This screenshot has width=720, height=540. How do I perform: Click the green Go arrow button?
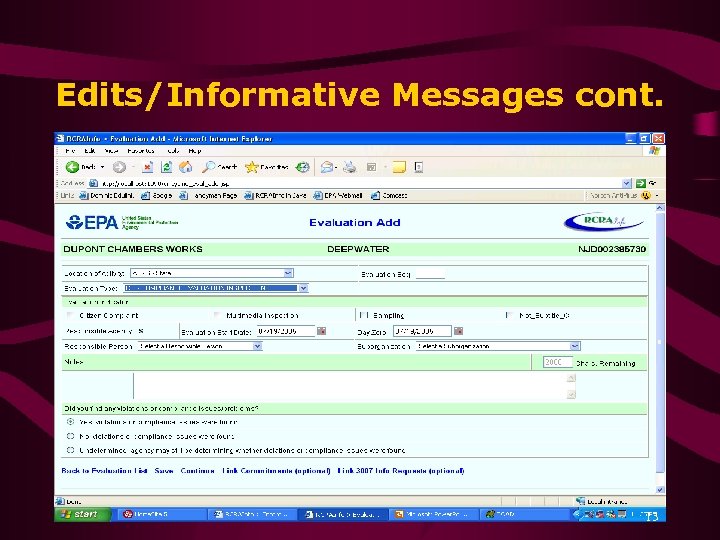[641, 183]
